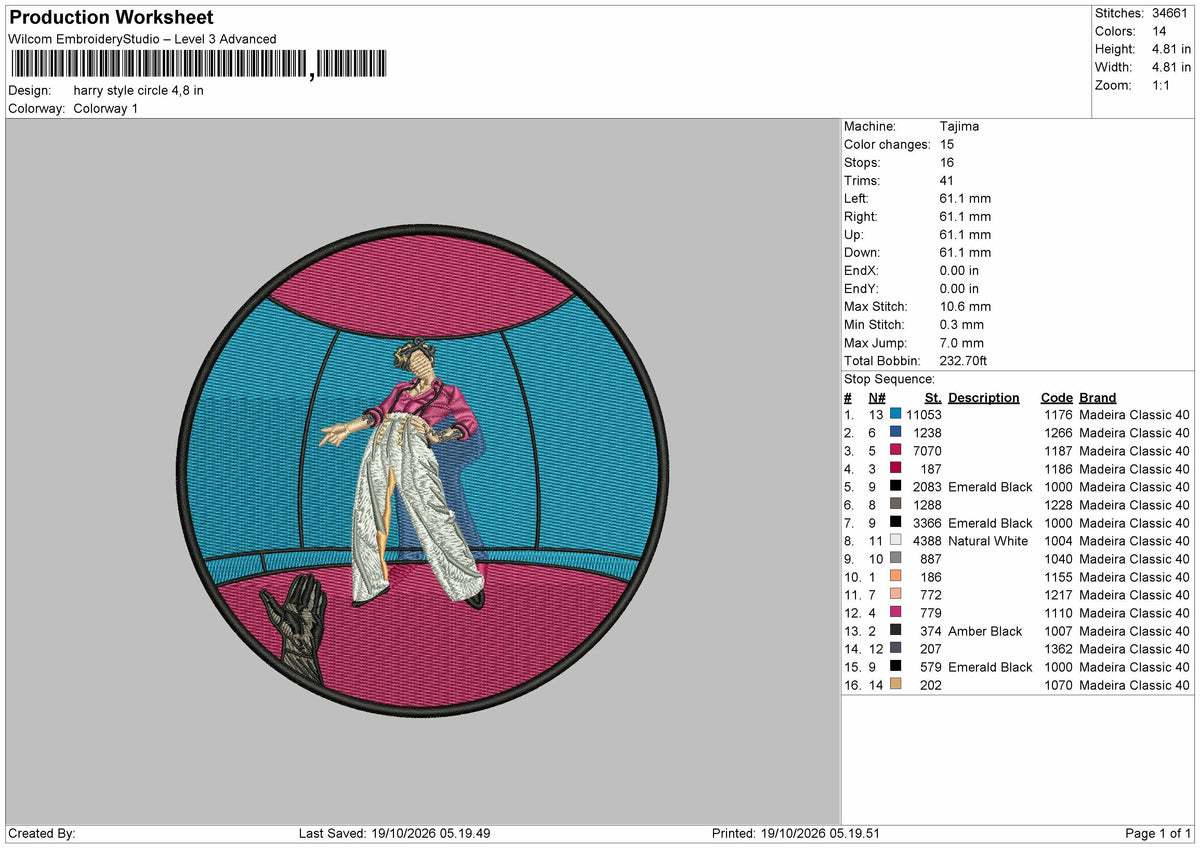The image size is (1200, 848).
Task: Select the peach swatch for code 1217
Action: pyautogui.click(x=895, y=595)
